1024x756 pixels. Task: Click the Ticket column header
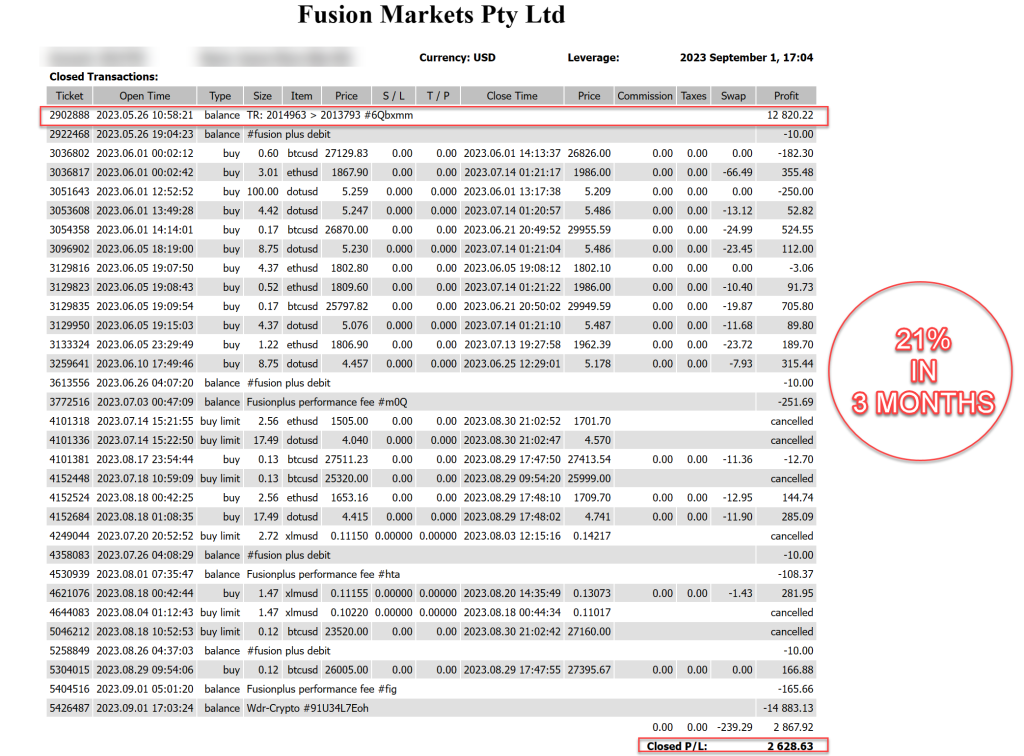coord(70,96)
